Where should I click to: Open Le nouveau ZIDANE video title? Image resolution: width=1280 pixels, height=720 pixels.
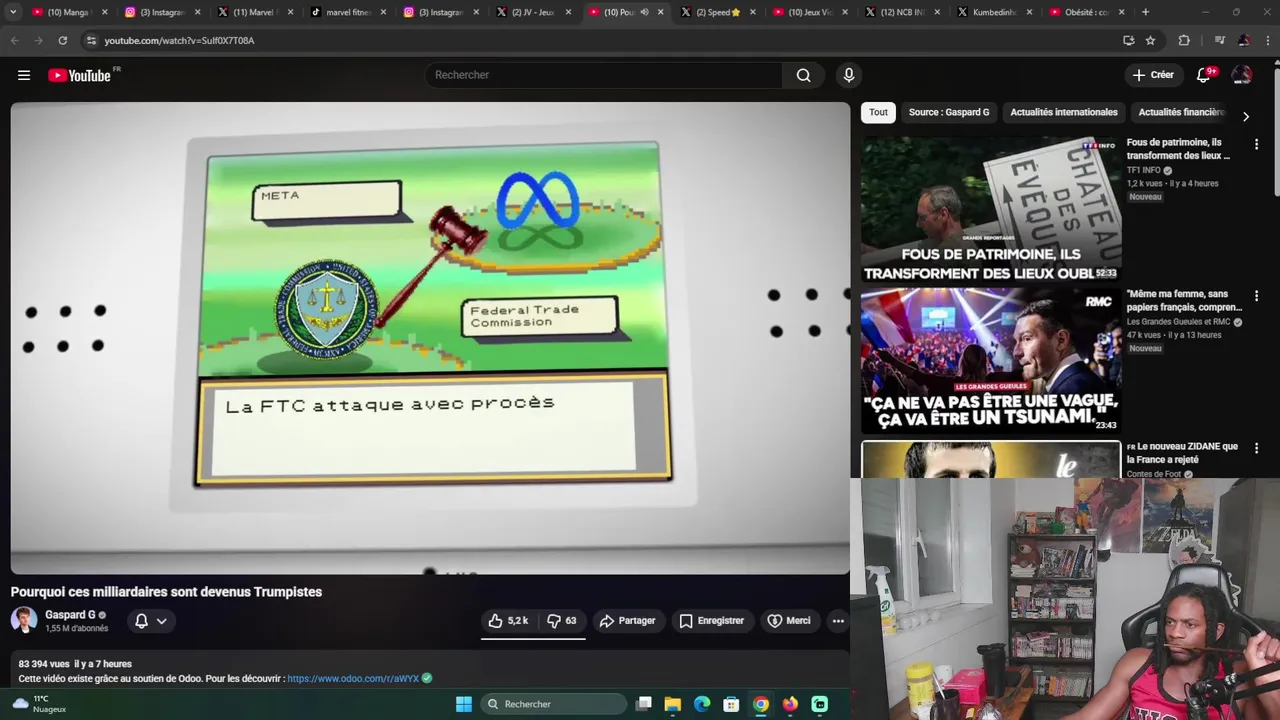pyautogui.click(x=1182, y=453)
